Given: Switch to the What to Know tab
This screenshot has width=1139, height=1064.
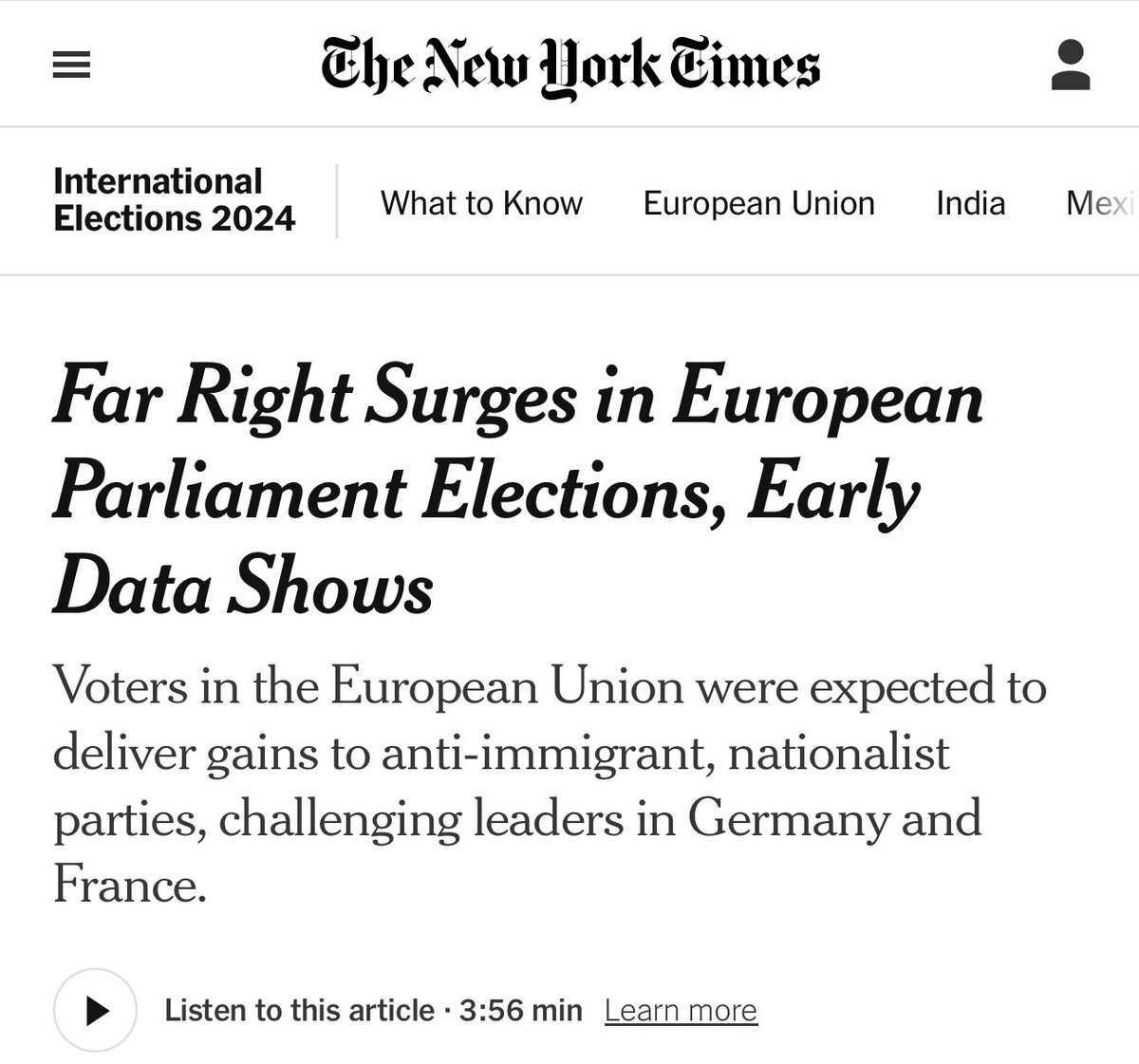Looking at the screenshot, I should click(x=481, y=203).
